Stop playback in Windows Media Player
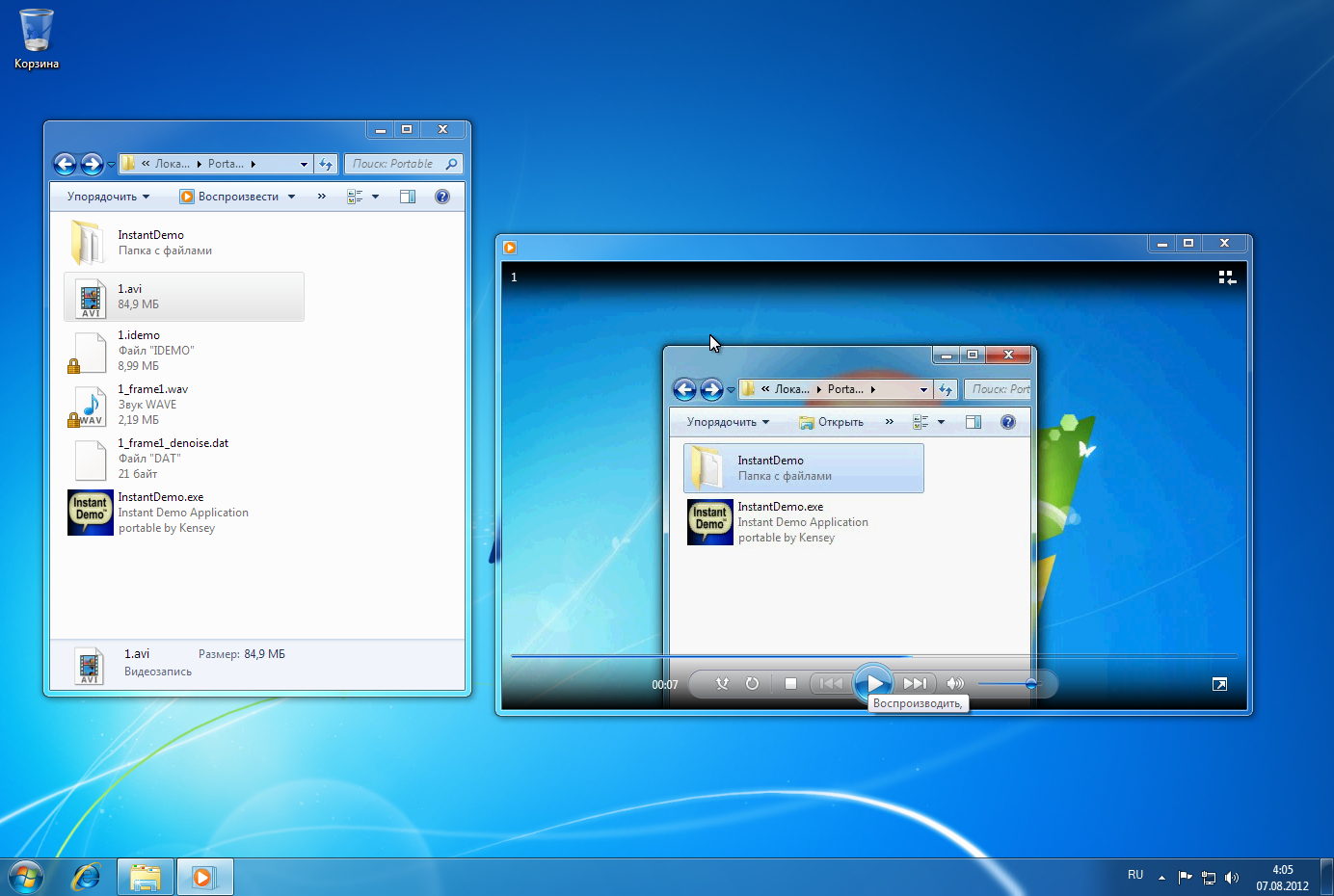The height and width of the screenshot is (896, 1334). (x=790, y=684)
